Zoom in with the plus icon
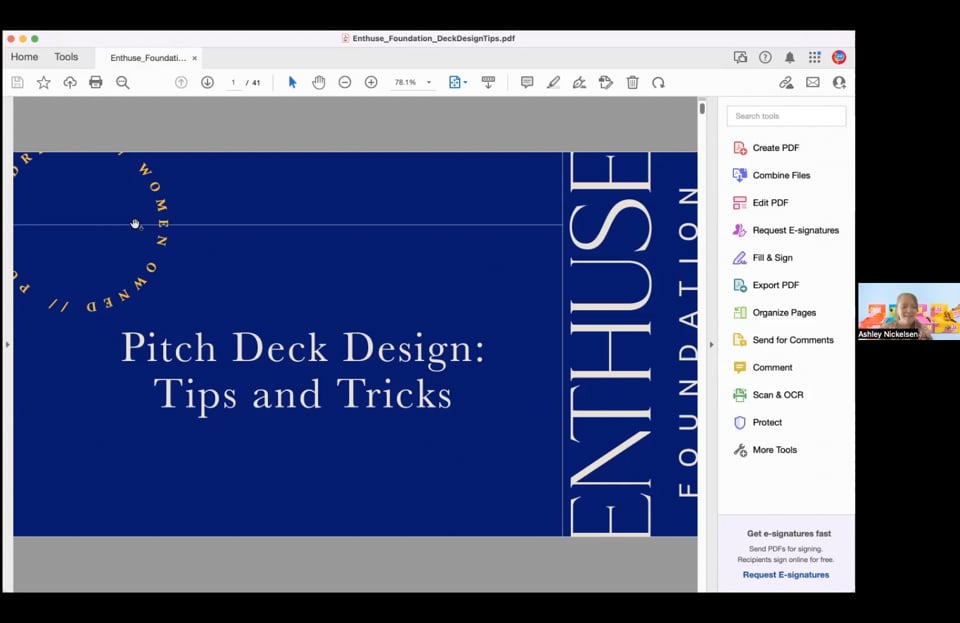Screen dimensions: 960x623 tap(371, 83)
